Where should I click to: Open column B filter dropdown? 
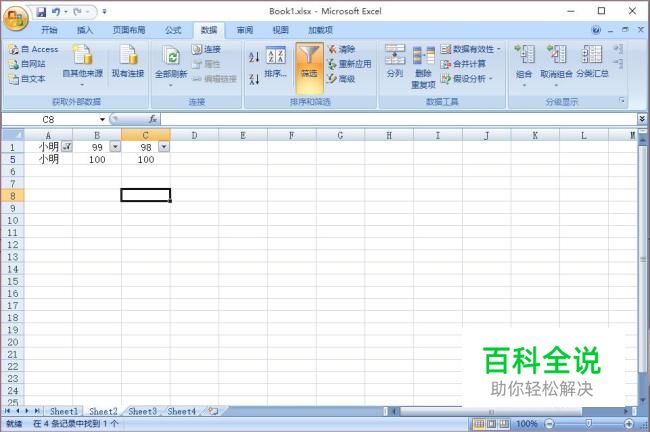coord(115,147)
